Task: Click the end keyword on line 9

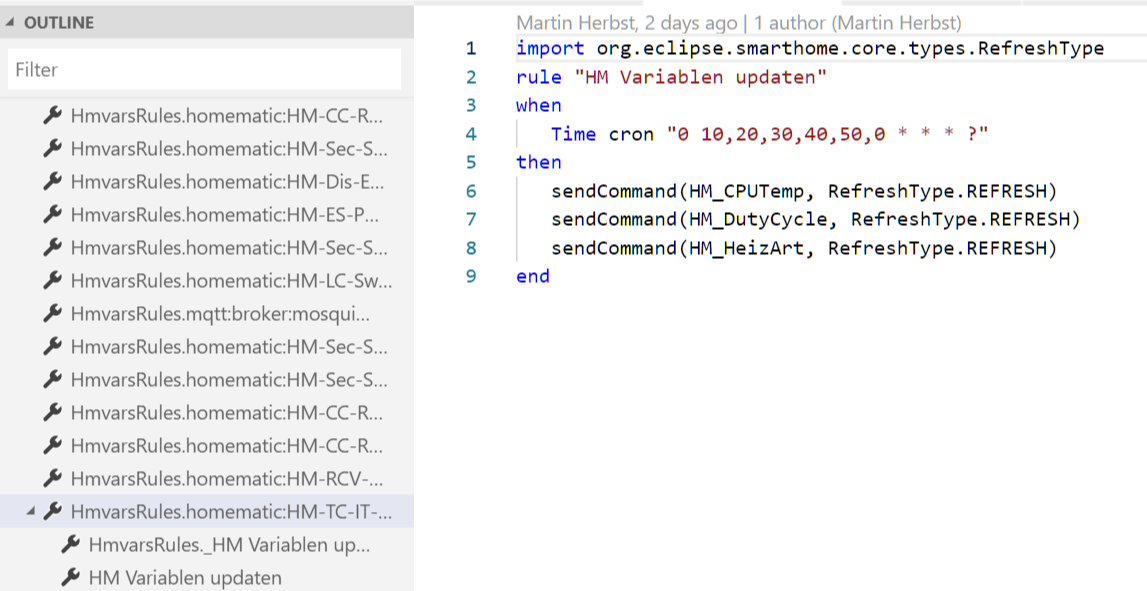Action: click(532, 276)
